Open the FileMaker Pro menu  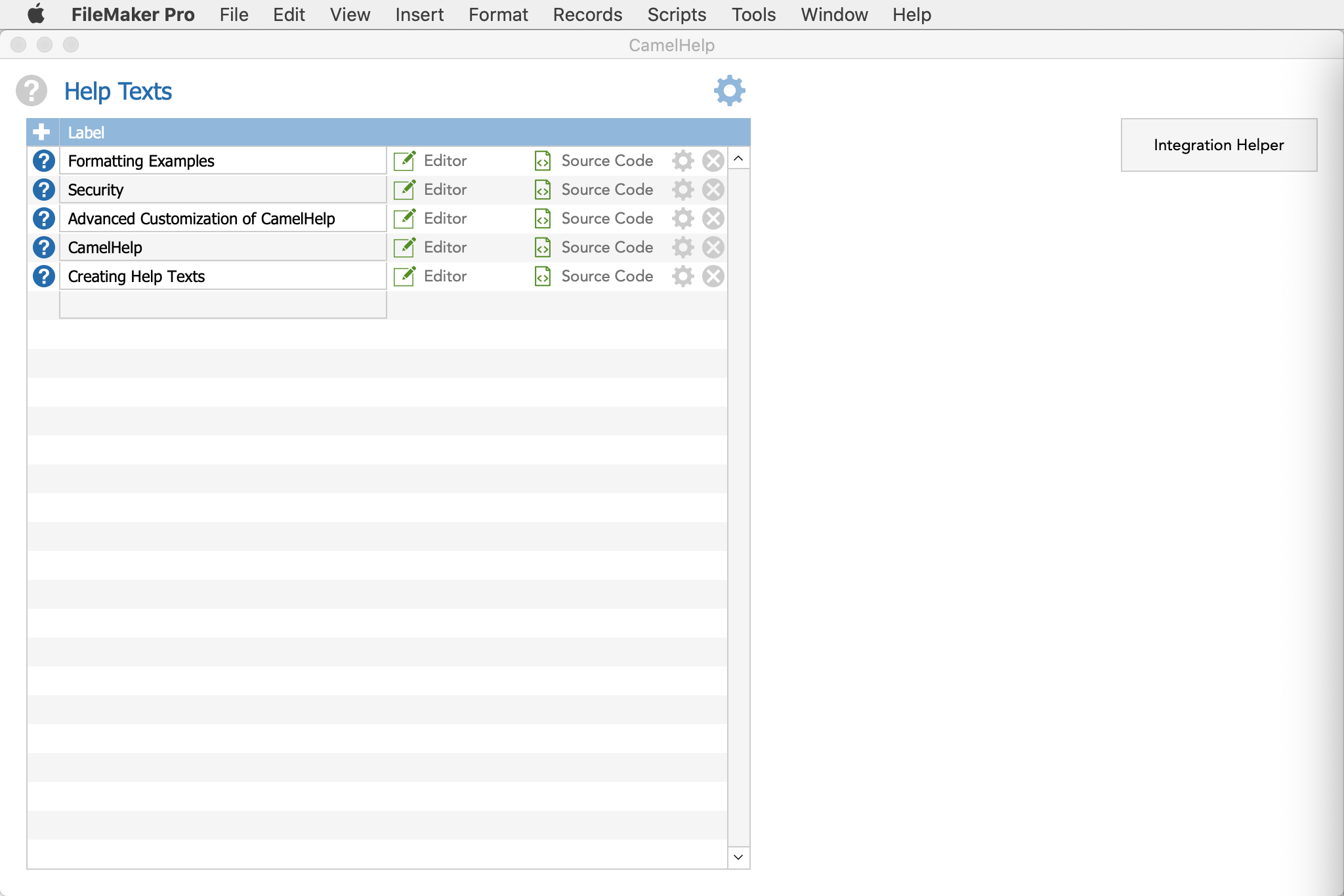[x=133, y=14]
